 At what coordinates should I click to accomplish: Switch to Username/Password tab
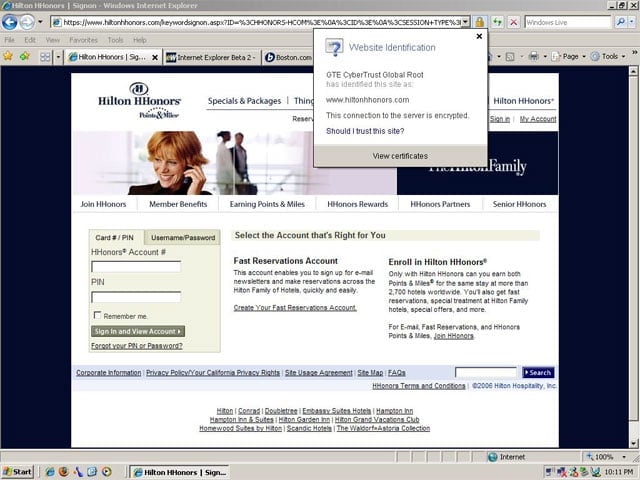(183, 238)
